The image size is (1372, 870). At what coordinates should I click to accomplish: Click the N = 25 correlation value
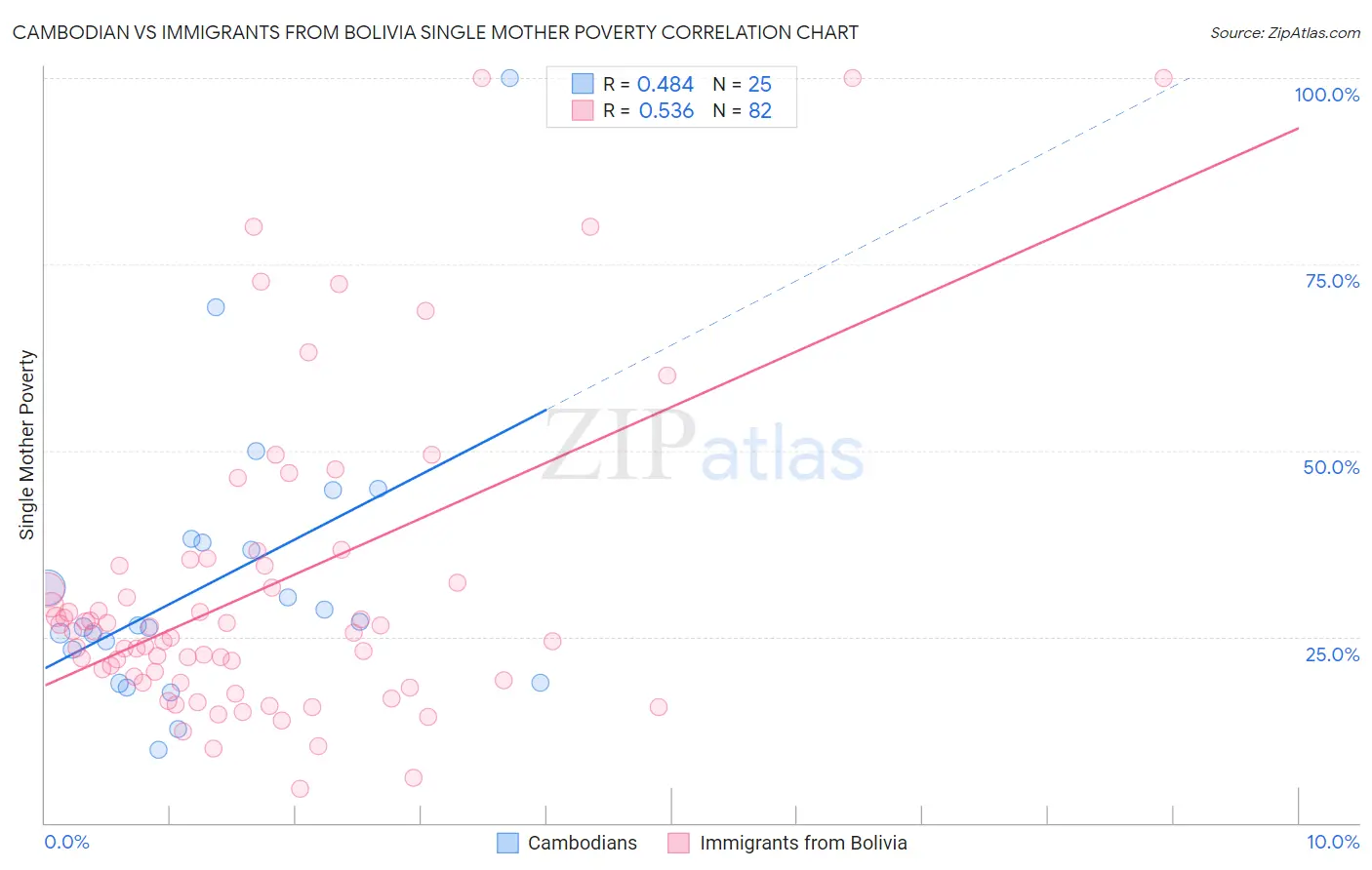click(x=743, y=84)
